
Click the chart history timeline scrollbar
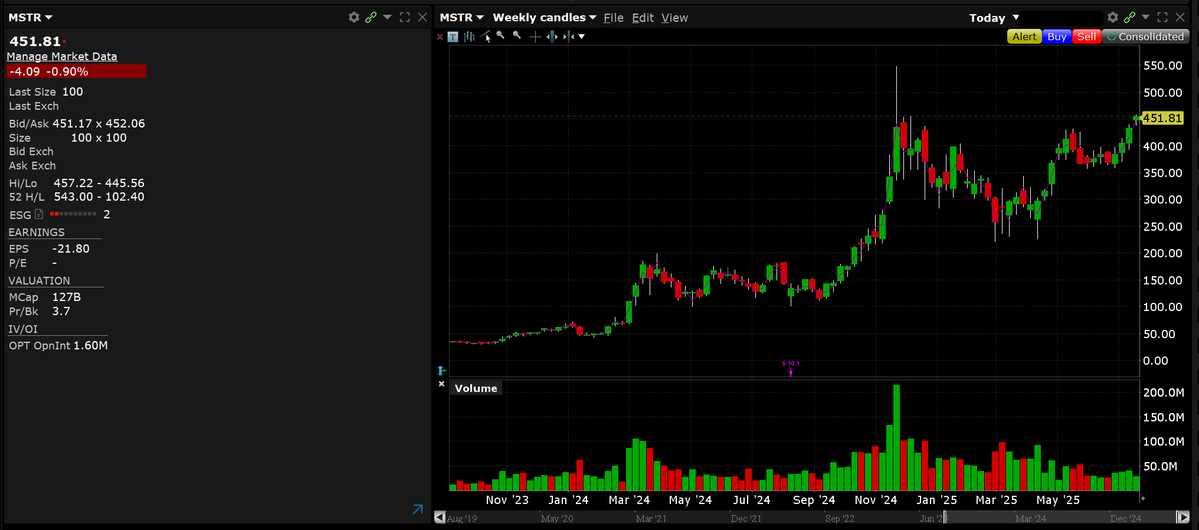[x=811, y=518]
